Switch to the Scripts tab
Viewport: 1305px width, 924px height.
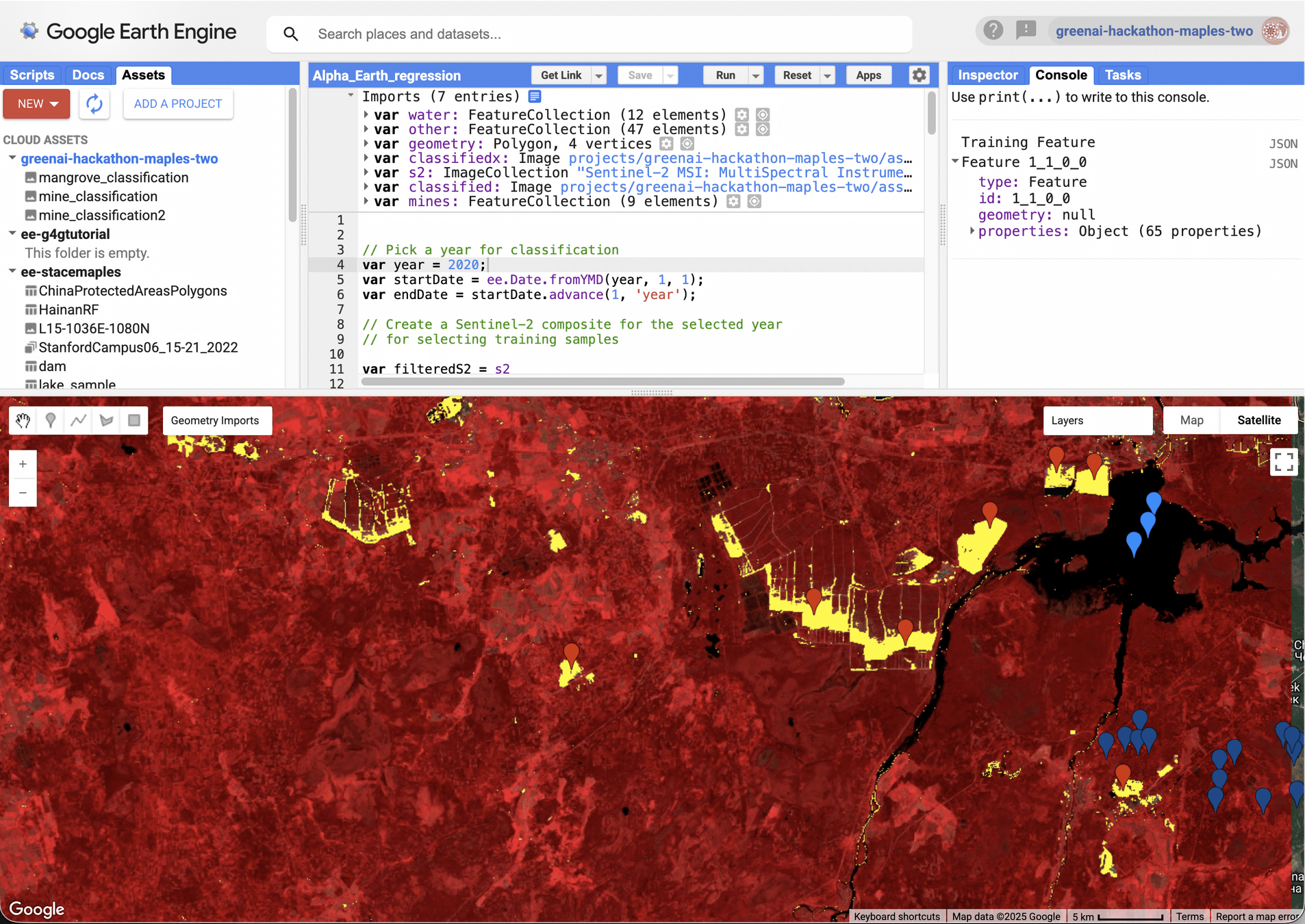31,75
